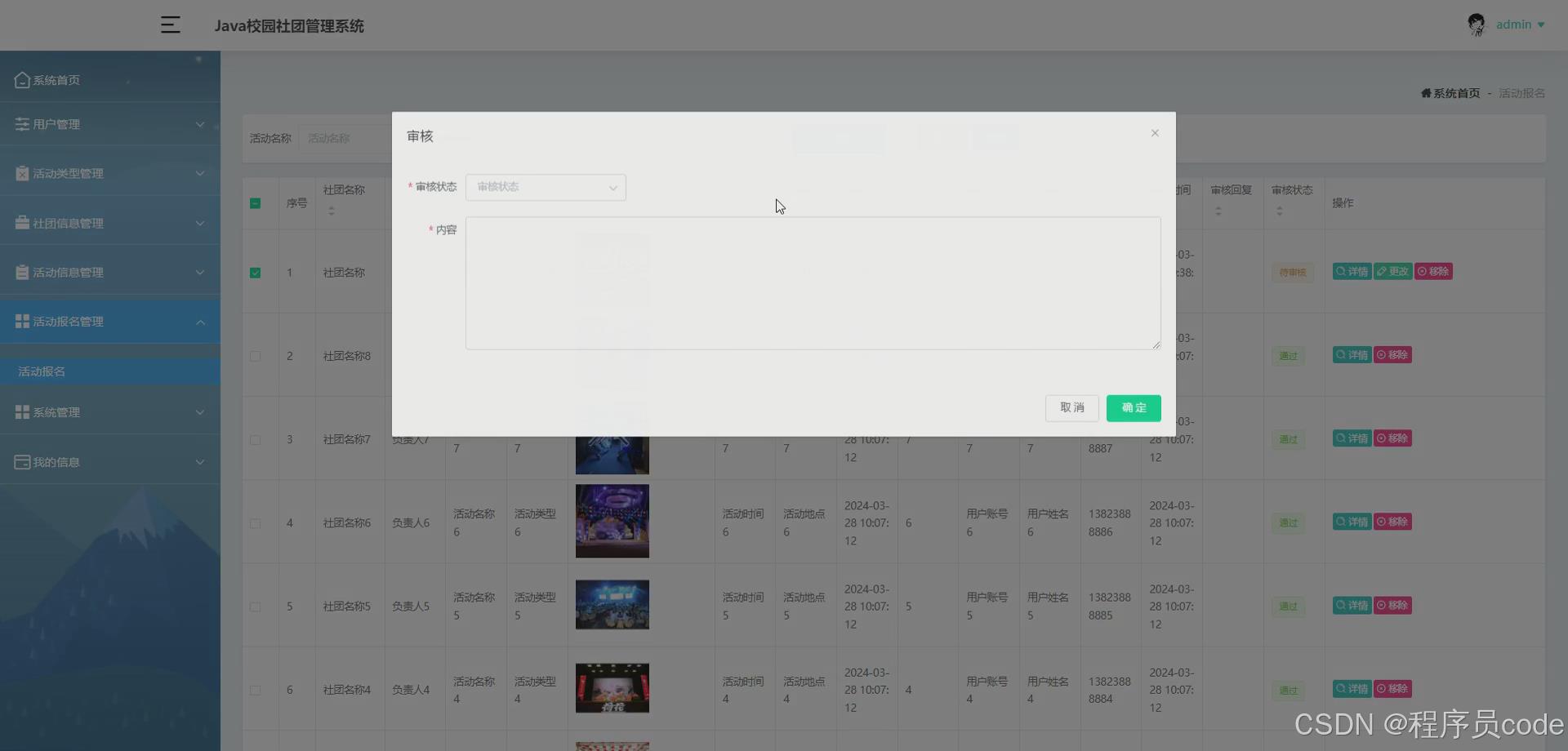The height and width of the screenshot is (751, 1568).
Task: Toggle the select-all checkbox in table header
Action: pyautogui.click(x=256, y=203)
